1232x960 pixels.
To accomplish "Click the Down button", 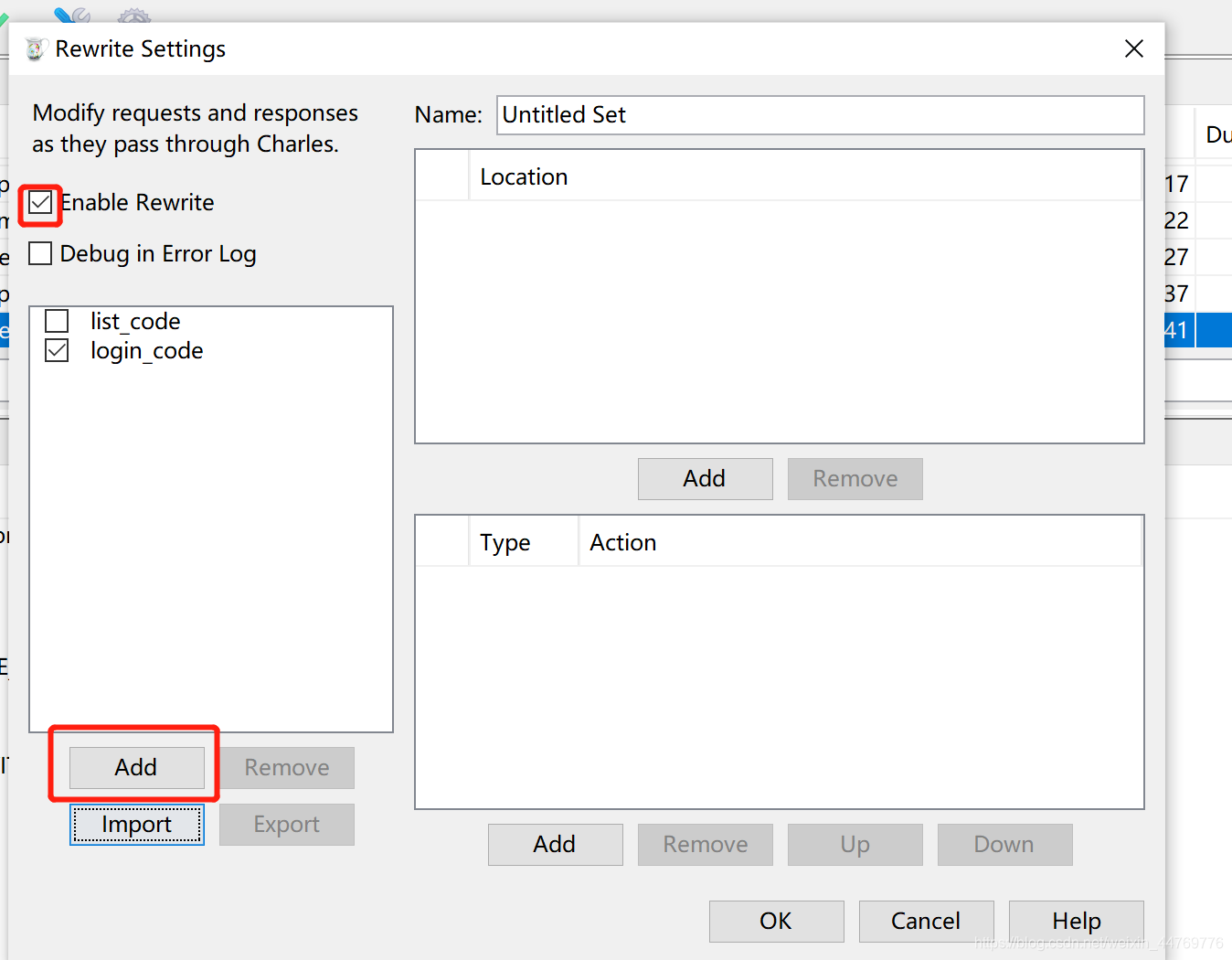I will (1004, 845).
